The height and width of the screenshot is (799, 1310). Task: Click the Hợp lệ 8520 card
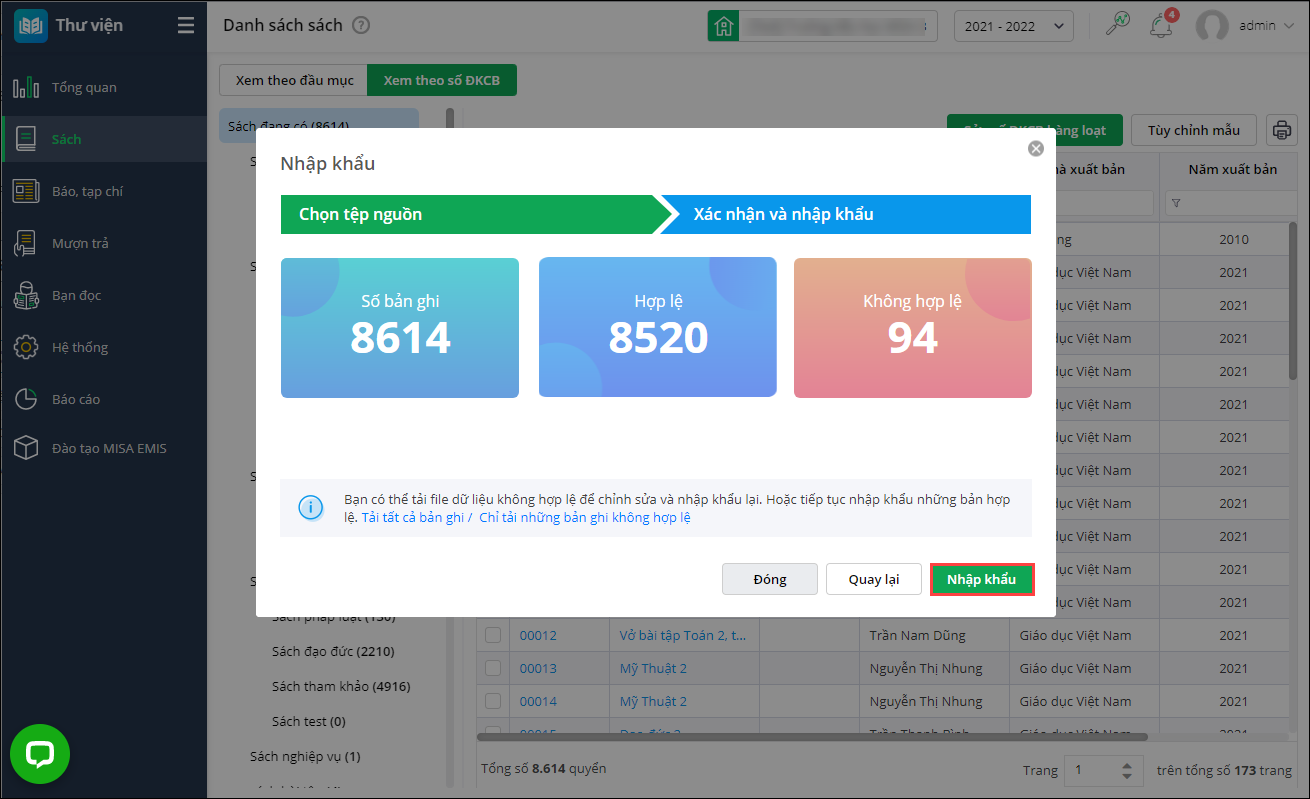(x=658, y=328)
